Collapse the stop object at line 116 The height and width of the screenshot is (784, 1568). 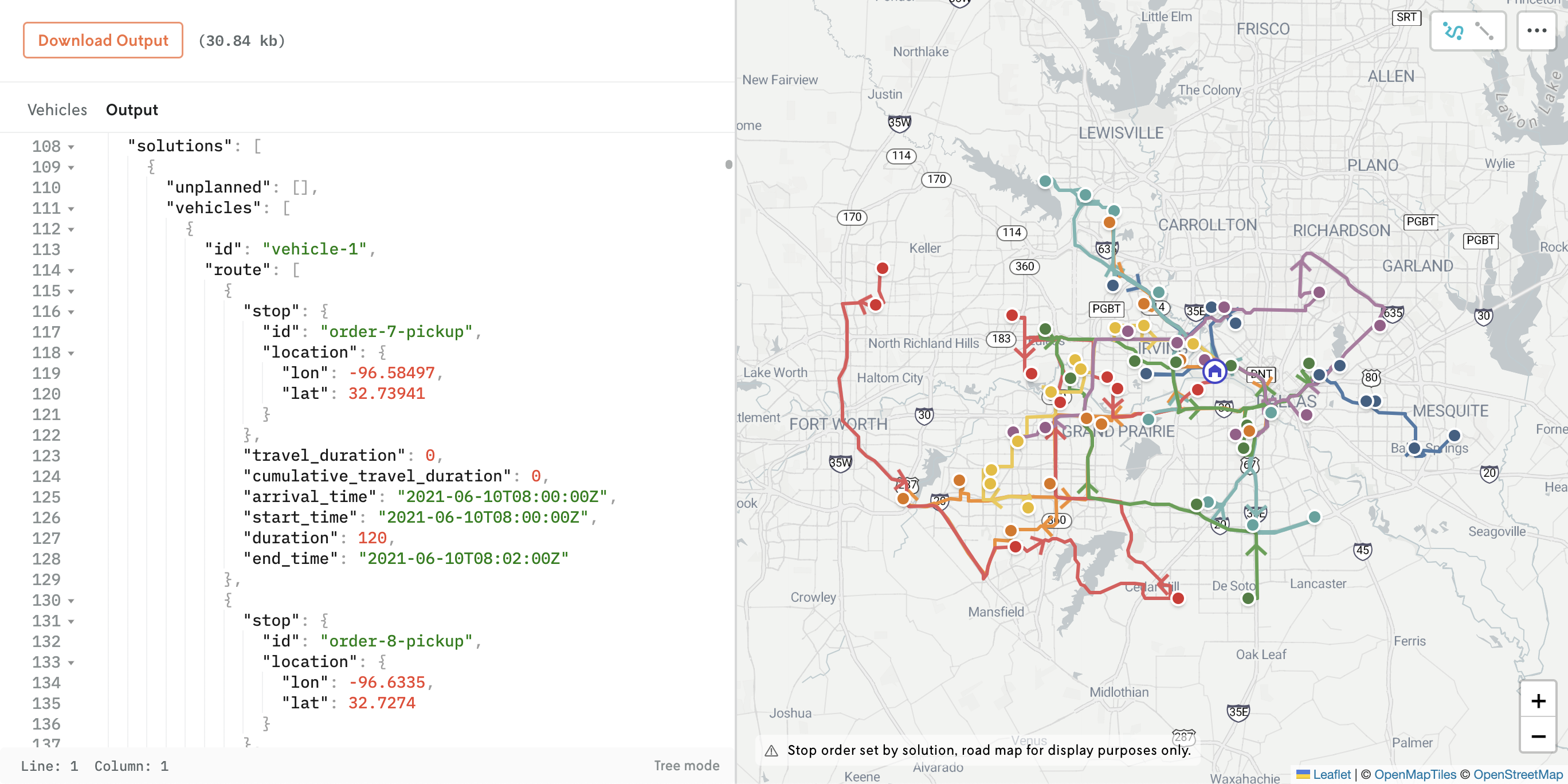click(71, 312)
